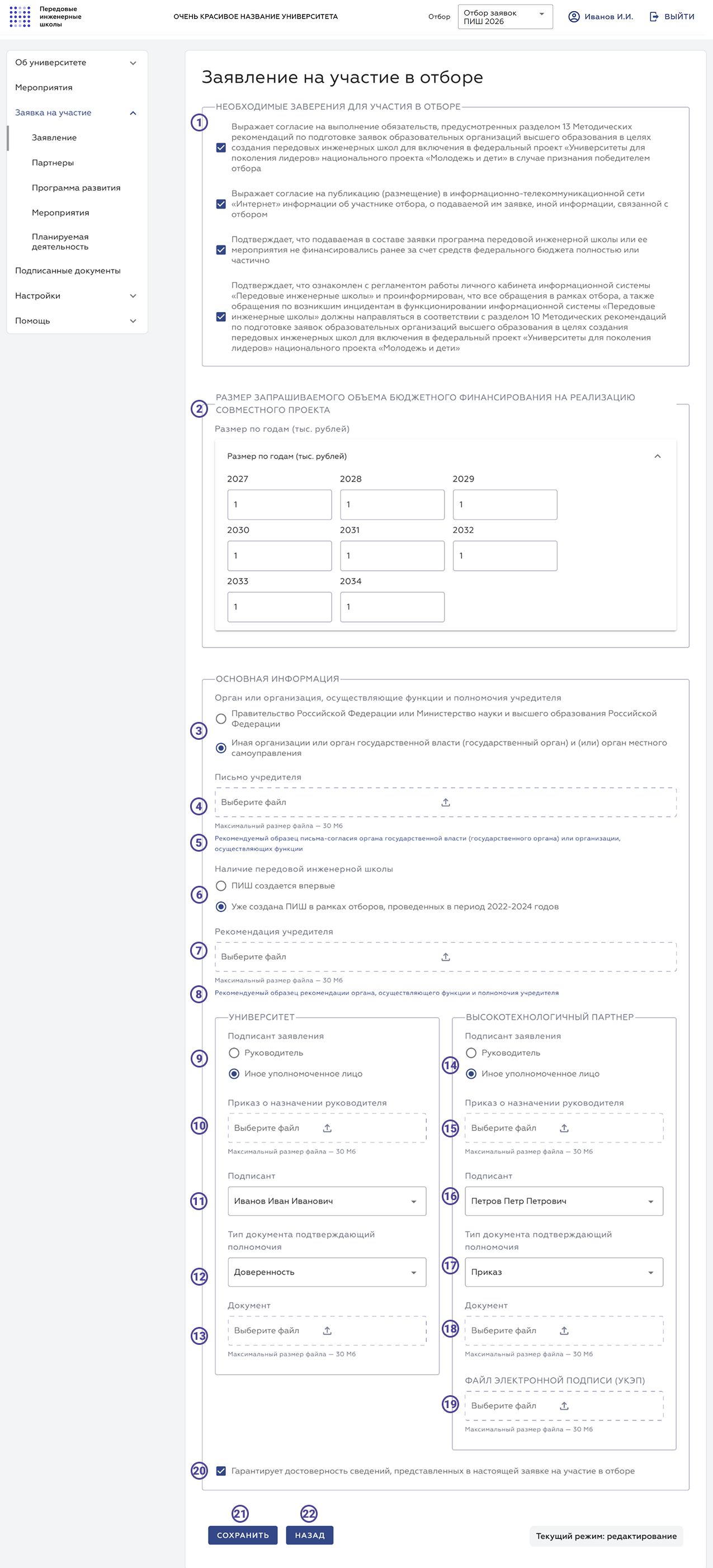Click the 2027 amount input field
This screenshot has width=713, height=1568.
tap(280, 504)
